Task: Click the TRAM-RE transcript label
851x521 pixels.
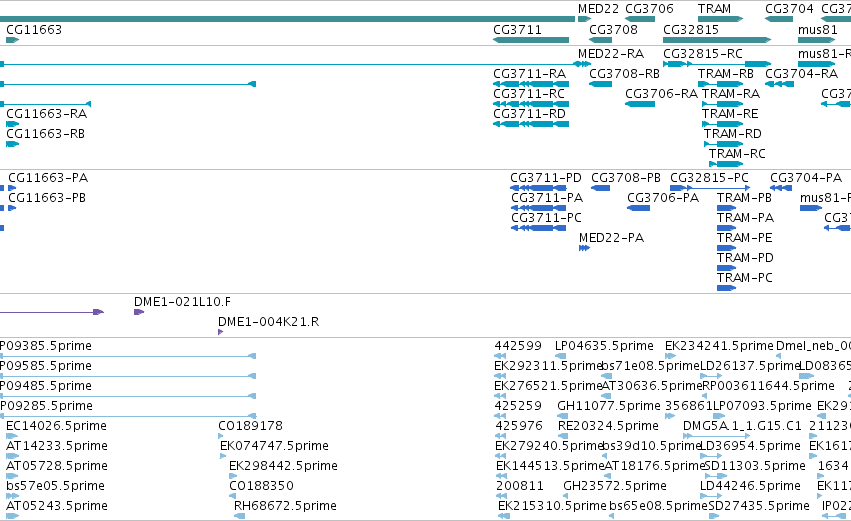Action: [x=730, y=114]
